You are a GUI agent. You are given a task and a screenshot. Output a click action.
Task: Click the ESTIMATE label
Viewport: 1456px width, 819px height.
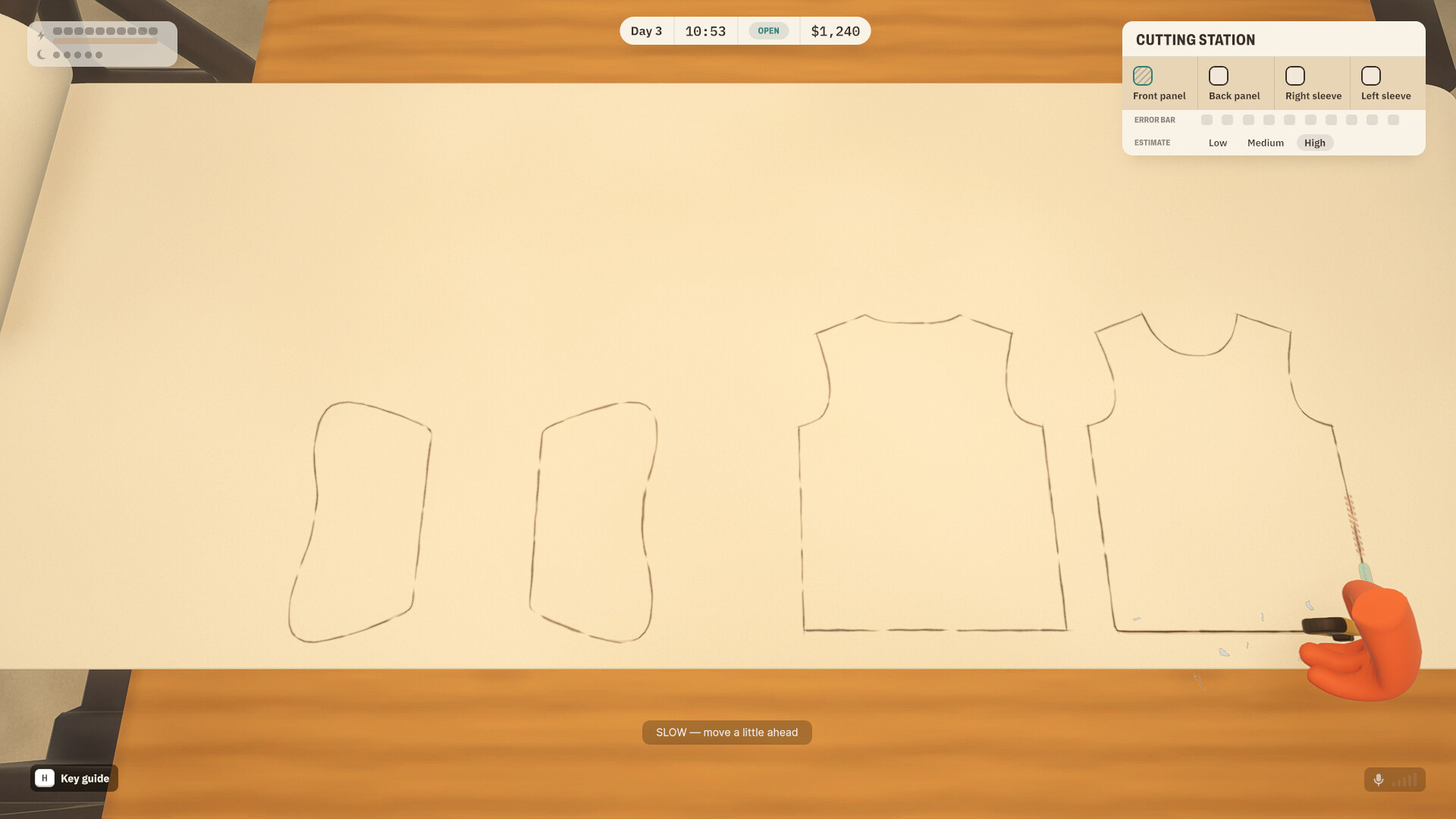(x=1152, y=143)
